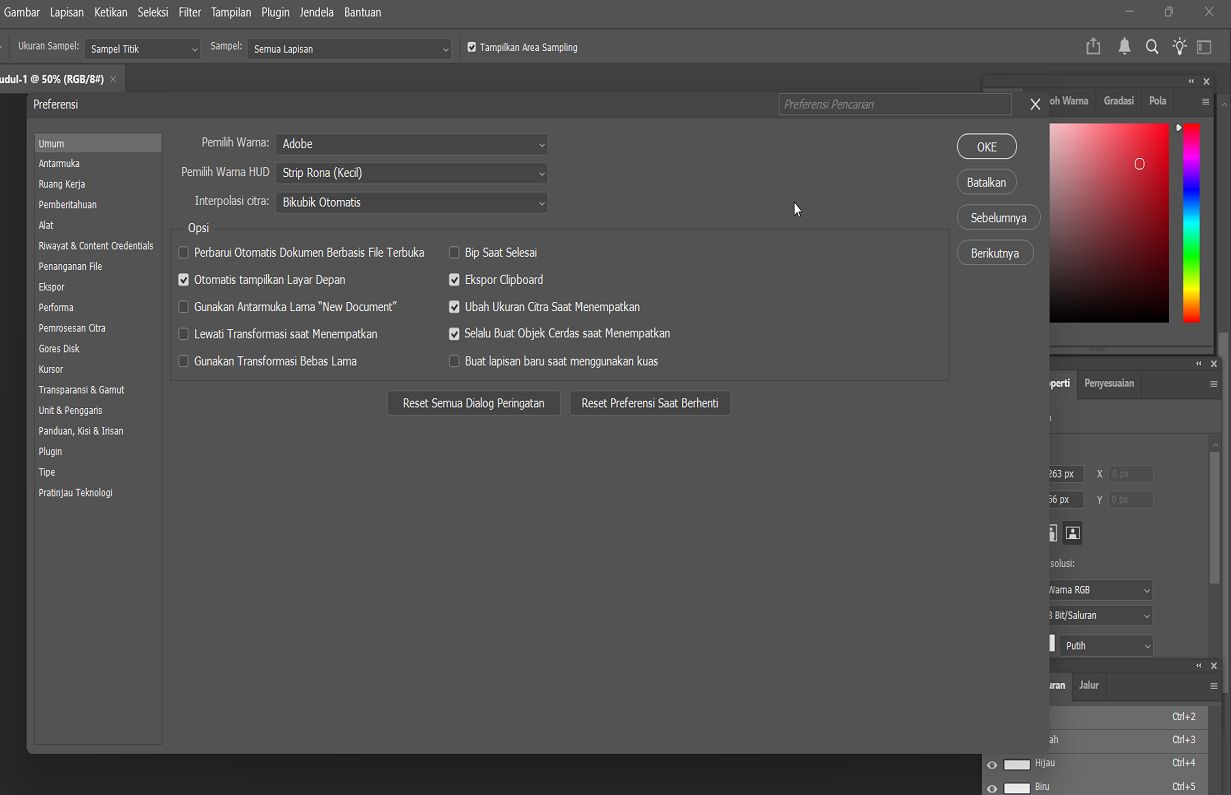Click Reset Semua Dialog Peringatan
This screenshot has width=1231, height=795.
point(473,403)
